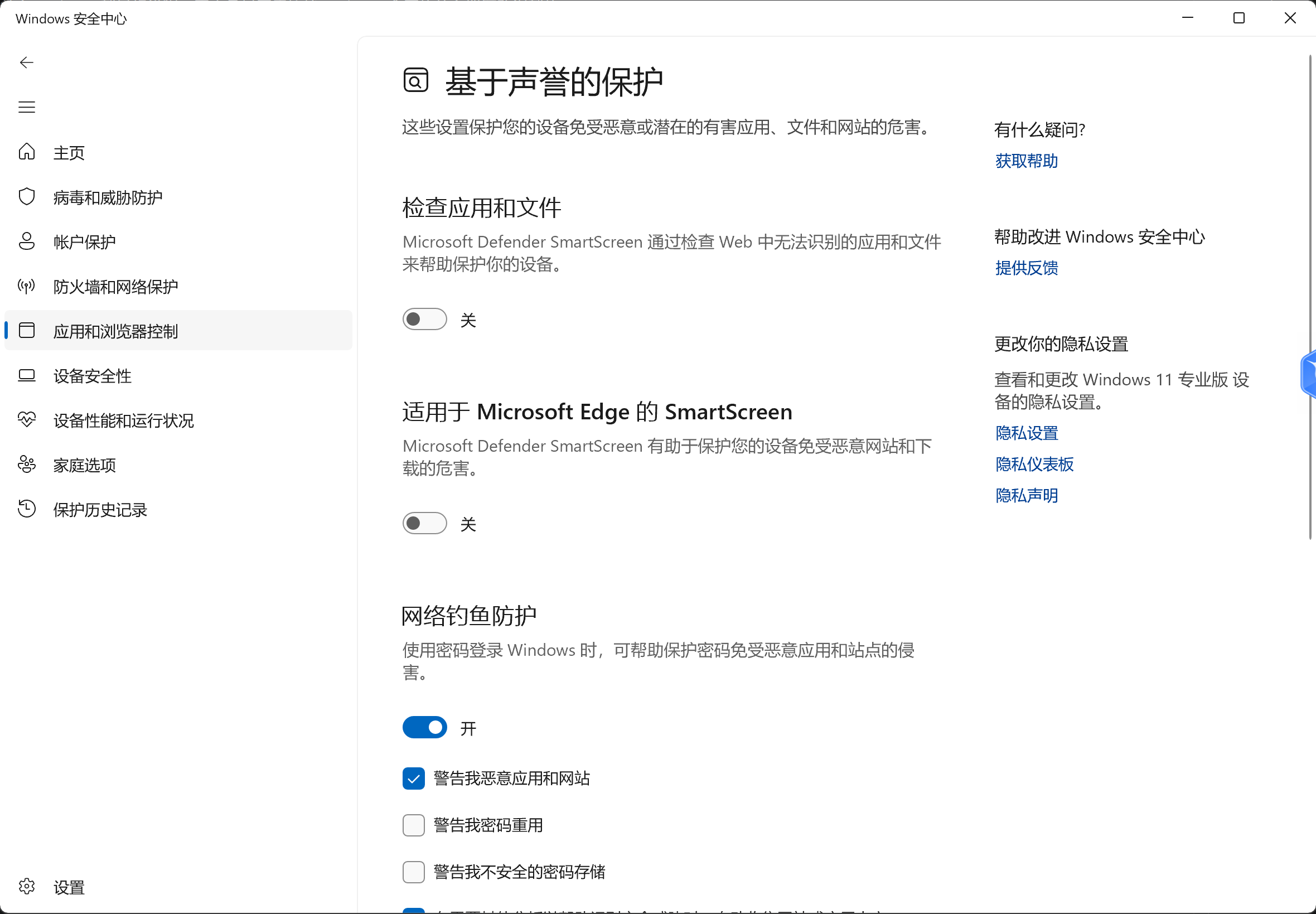1316x914 pixels.
Task: Click the family options people icon
Action: [x=27, y=465]
